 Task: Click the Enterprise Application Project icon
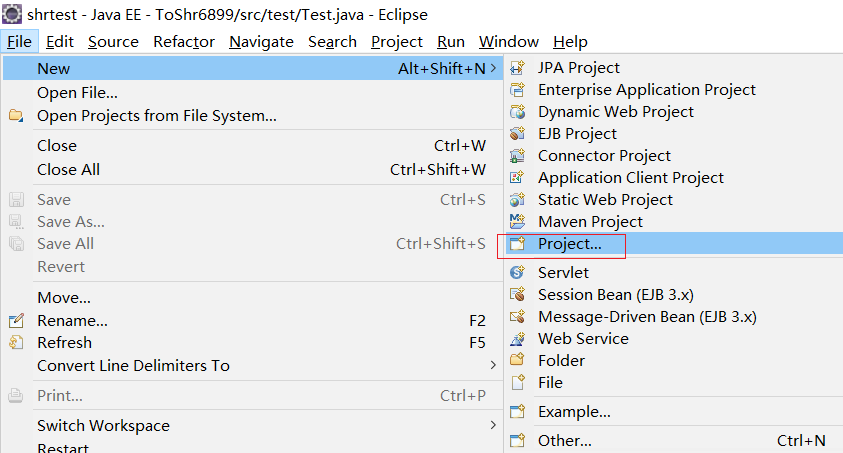tap(517, 90)
